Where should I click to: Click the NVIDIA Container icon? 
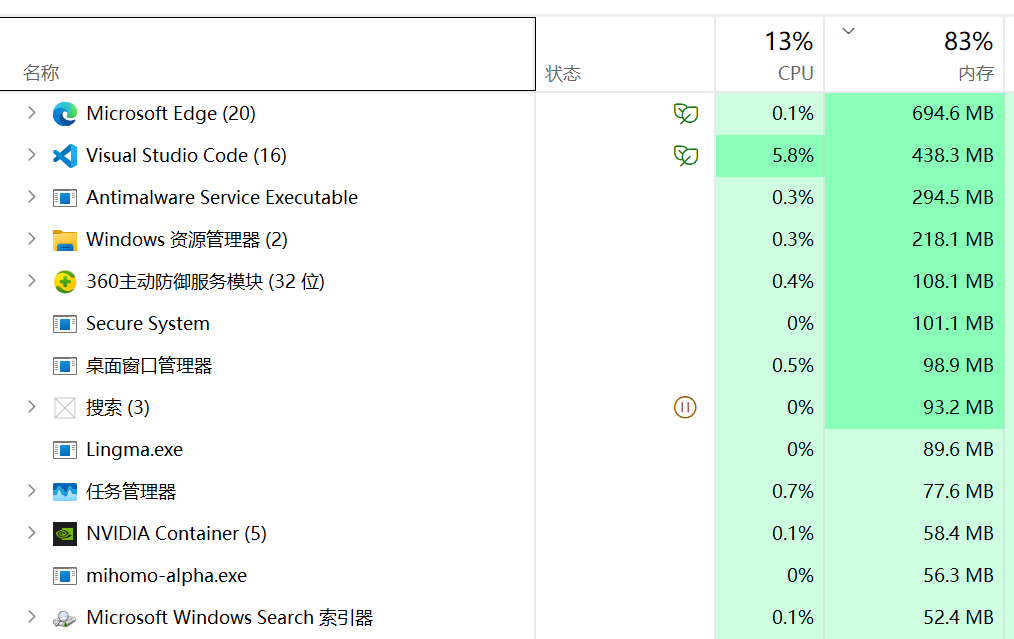[x=65, y=534]
